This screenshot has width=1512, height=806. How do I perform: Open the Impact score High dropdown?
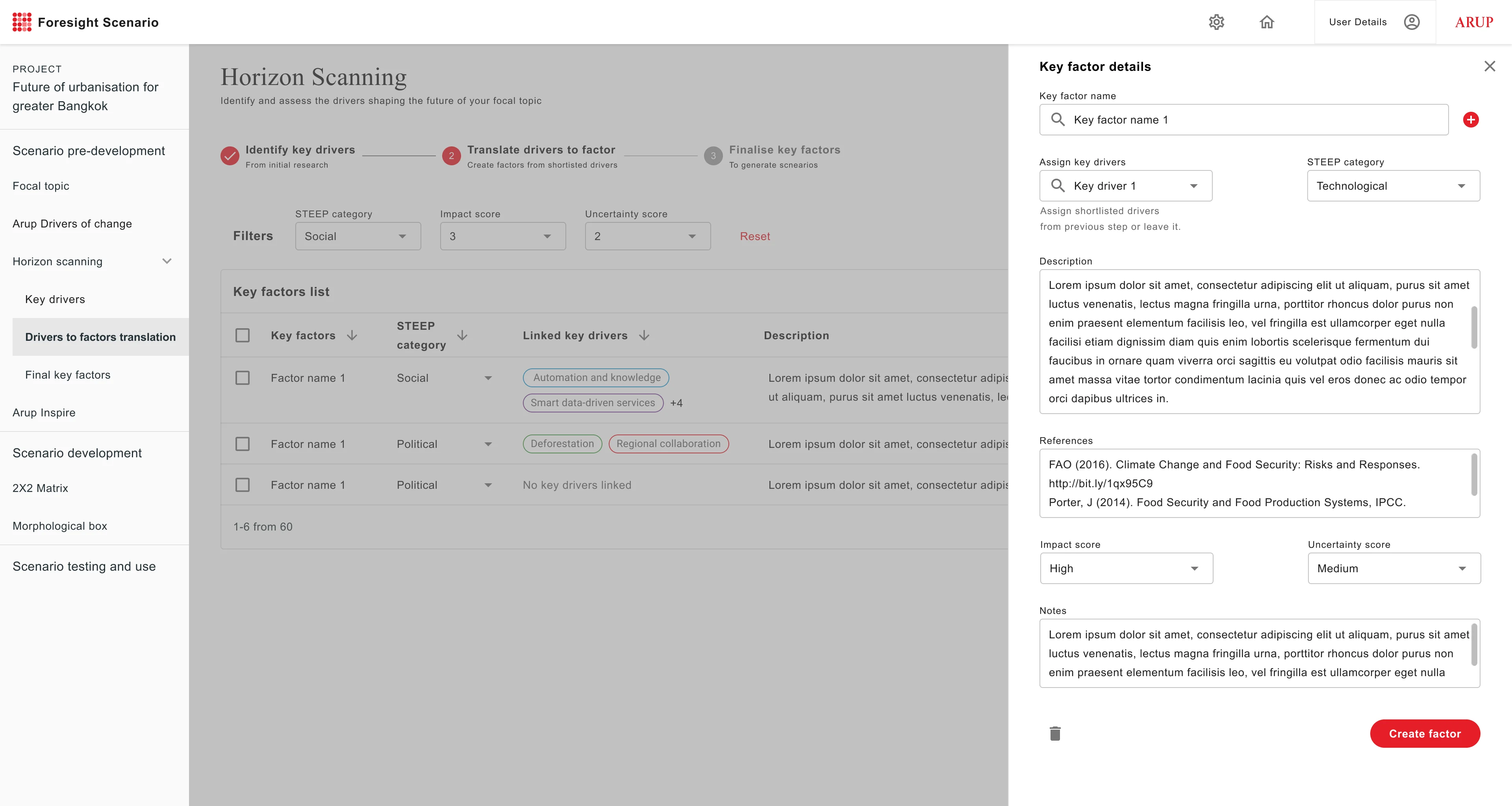tap(1126, 568)
